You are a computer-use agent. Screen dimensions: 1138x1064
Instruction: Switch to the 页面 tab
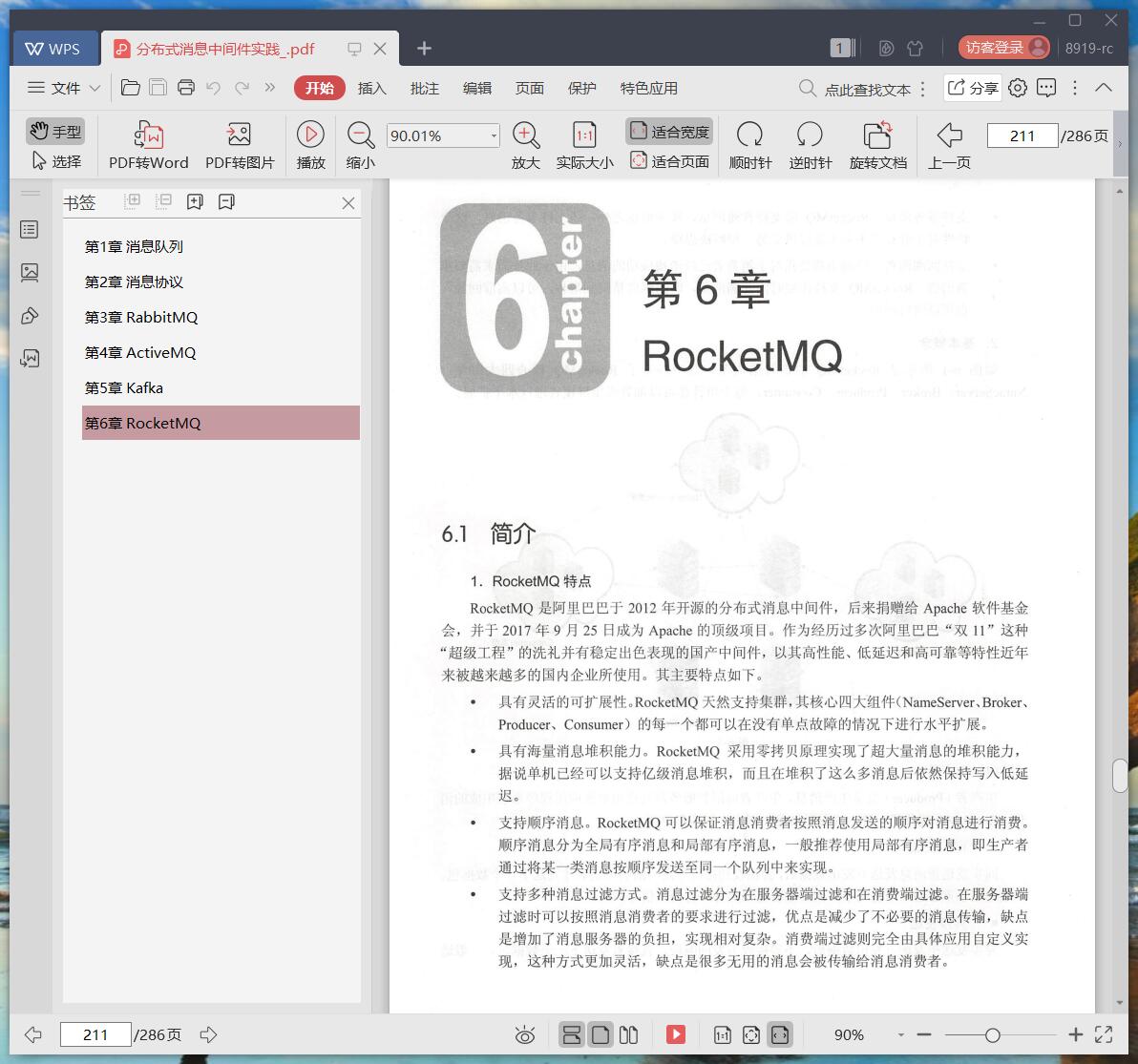point(529,89)
